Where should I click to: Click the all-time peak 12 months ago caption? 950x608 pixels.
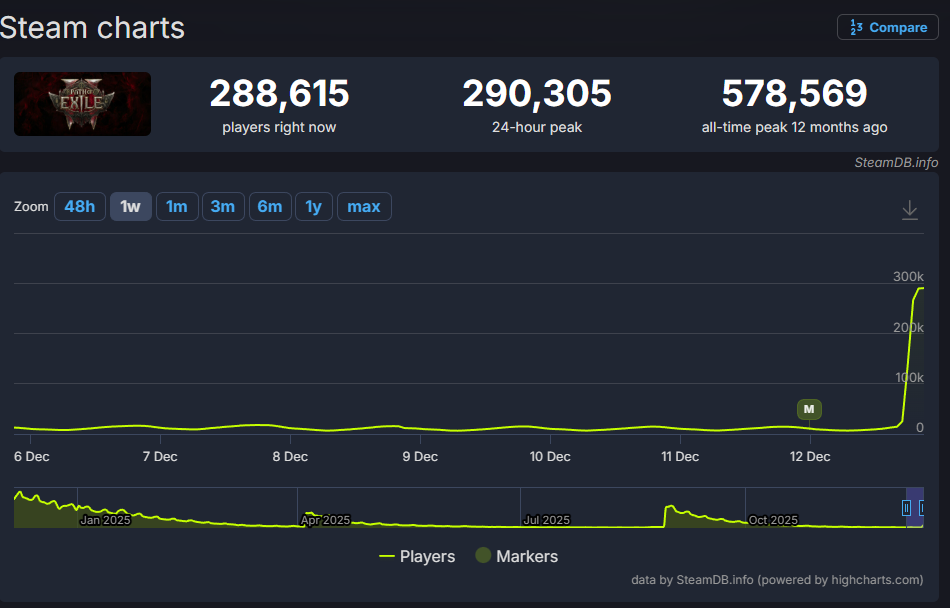tap(794, 127)
